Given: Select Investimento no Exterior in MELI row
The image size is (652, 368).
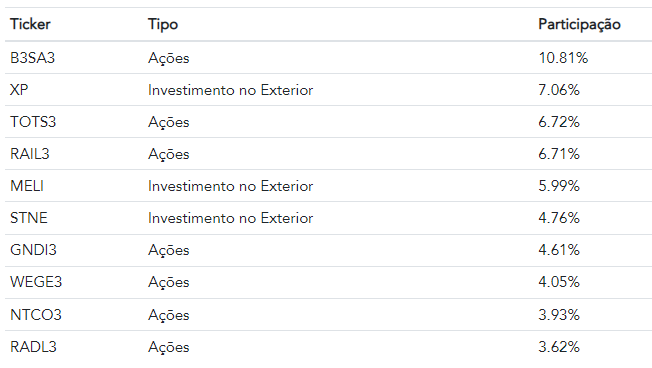Looking at the screenshot, I should point(230,186).
